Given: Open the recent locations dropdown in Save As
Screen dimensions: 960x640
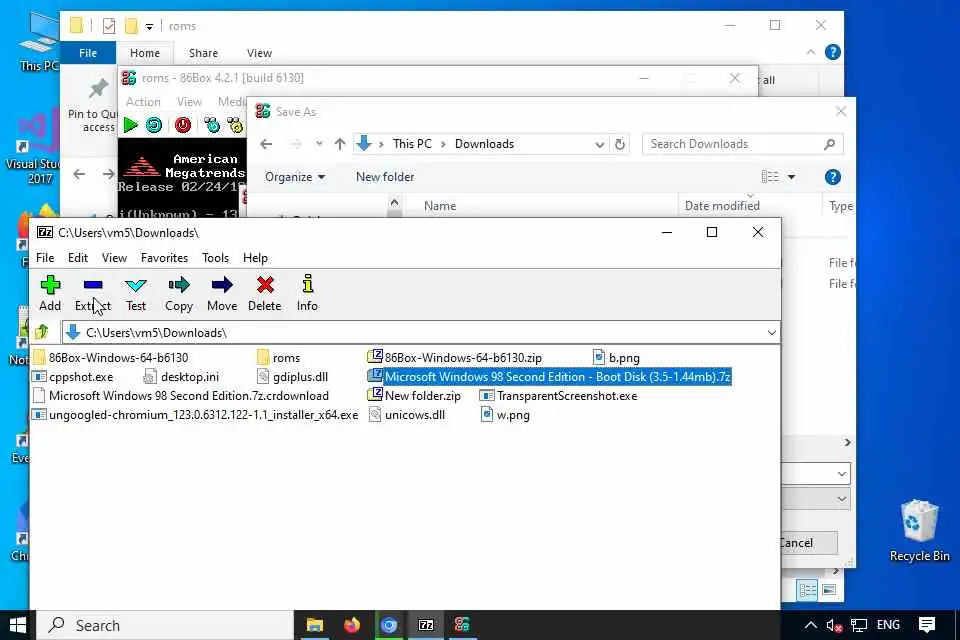Looking at the screenshot, I should pos(319,144).
